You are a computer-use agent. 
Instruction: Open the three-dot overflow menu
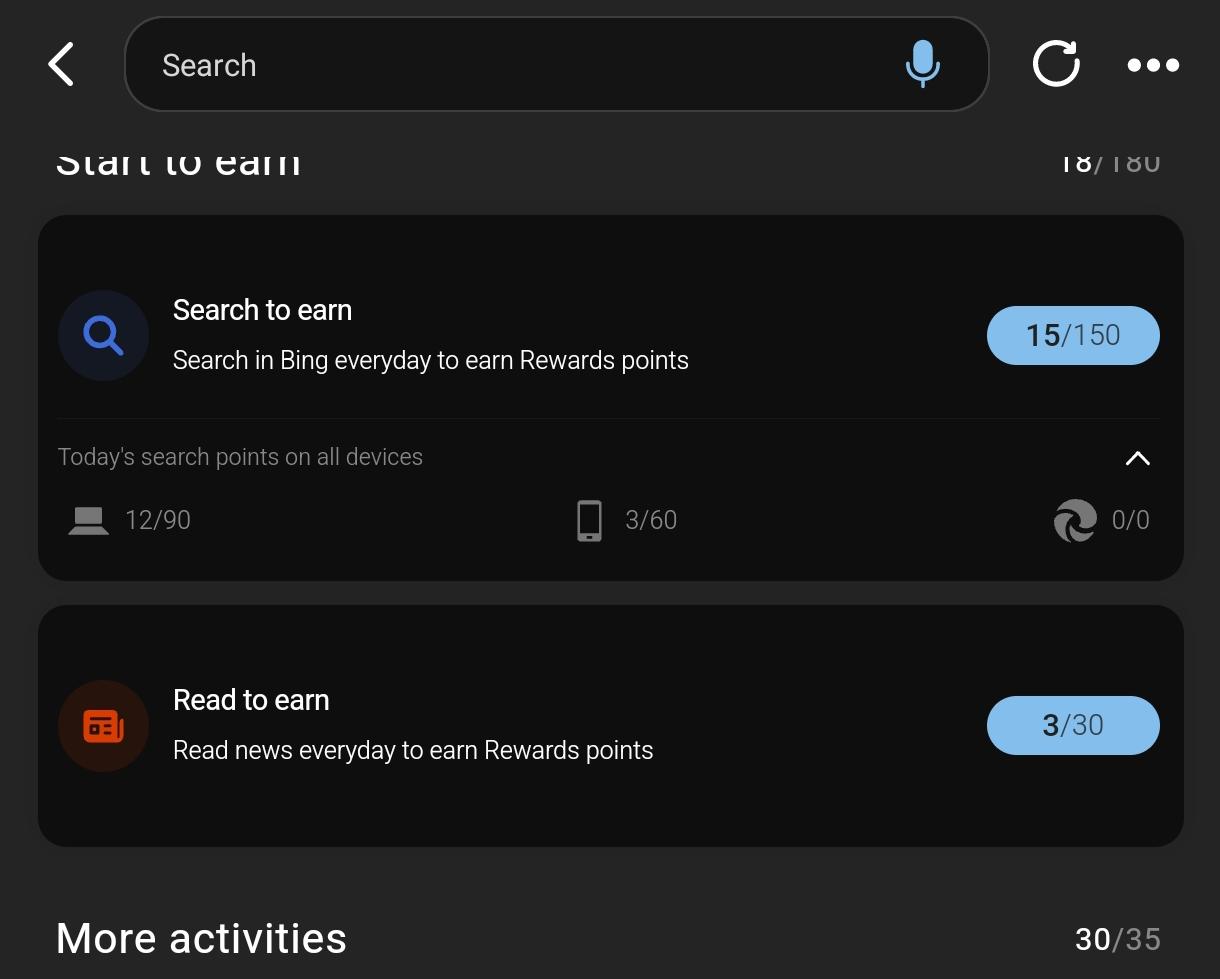(x=1152, y=64)
